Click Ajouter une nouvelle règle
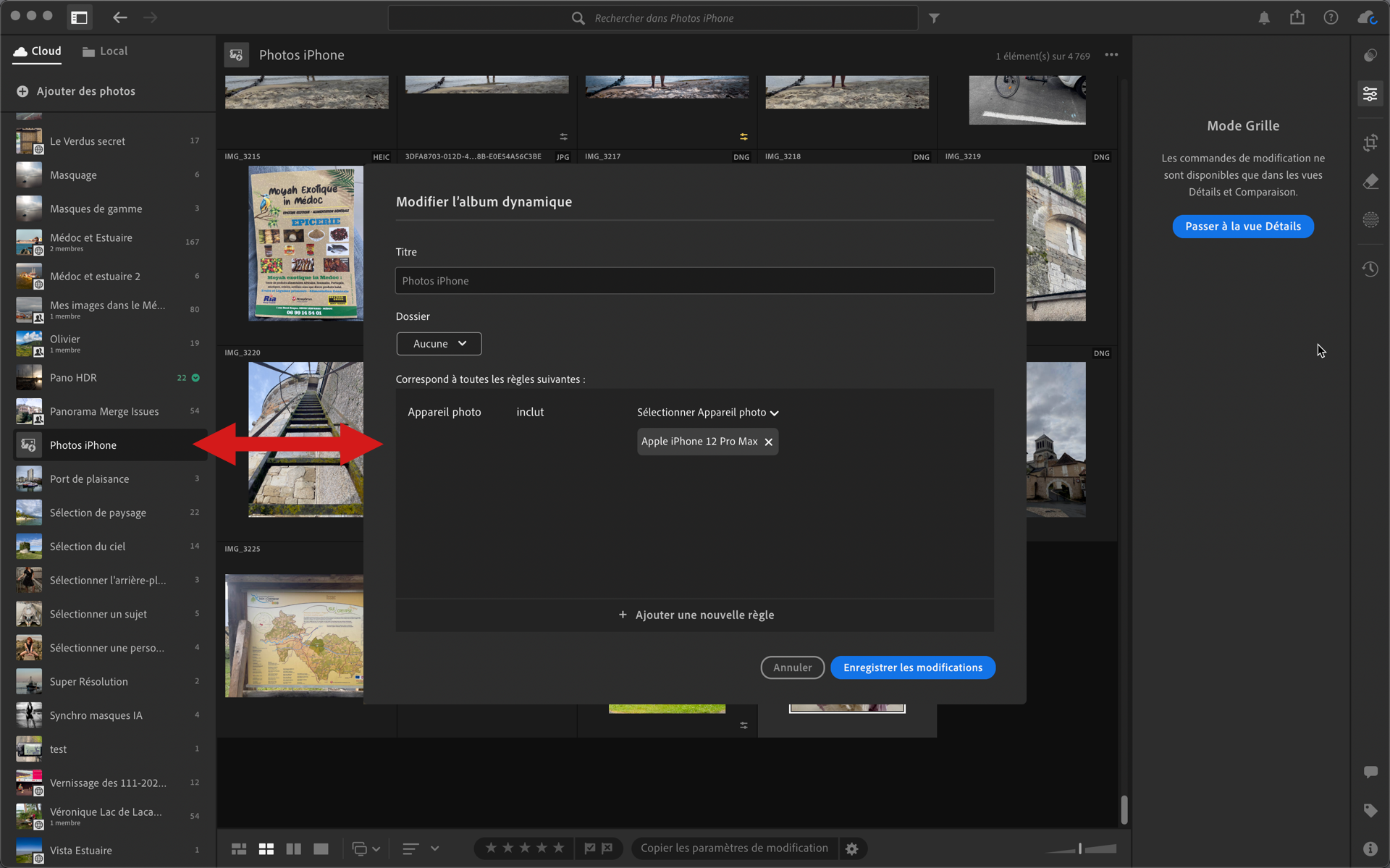Image resolution: width=1390 pixels, height=868 pixels. click(695, 615)
